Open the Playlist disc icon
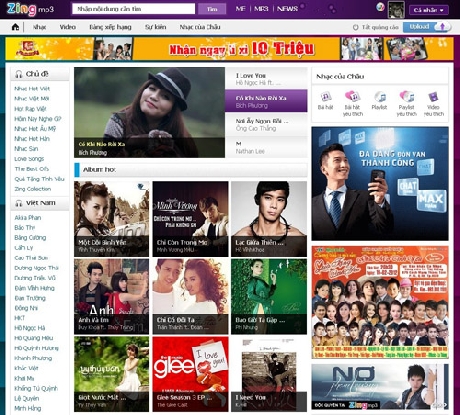Viewport: 460px width, 415px height. pos(380,97)
